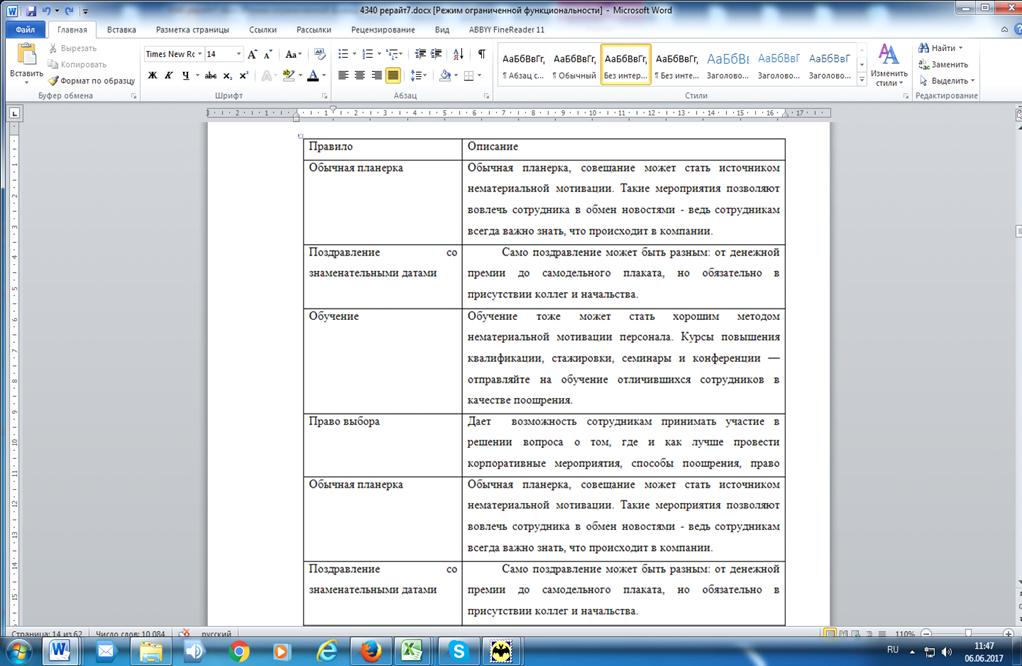Apply subscript formatting

[x=228, y=75]
